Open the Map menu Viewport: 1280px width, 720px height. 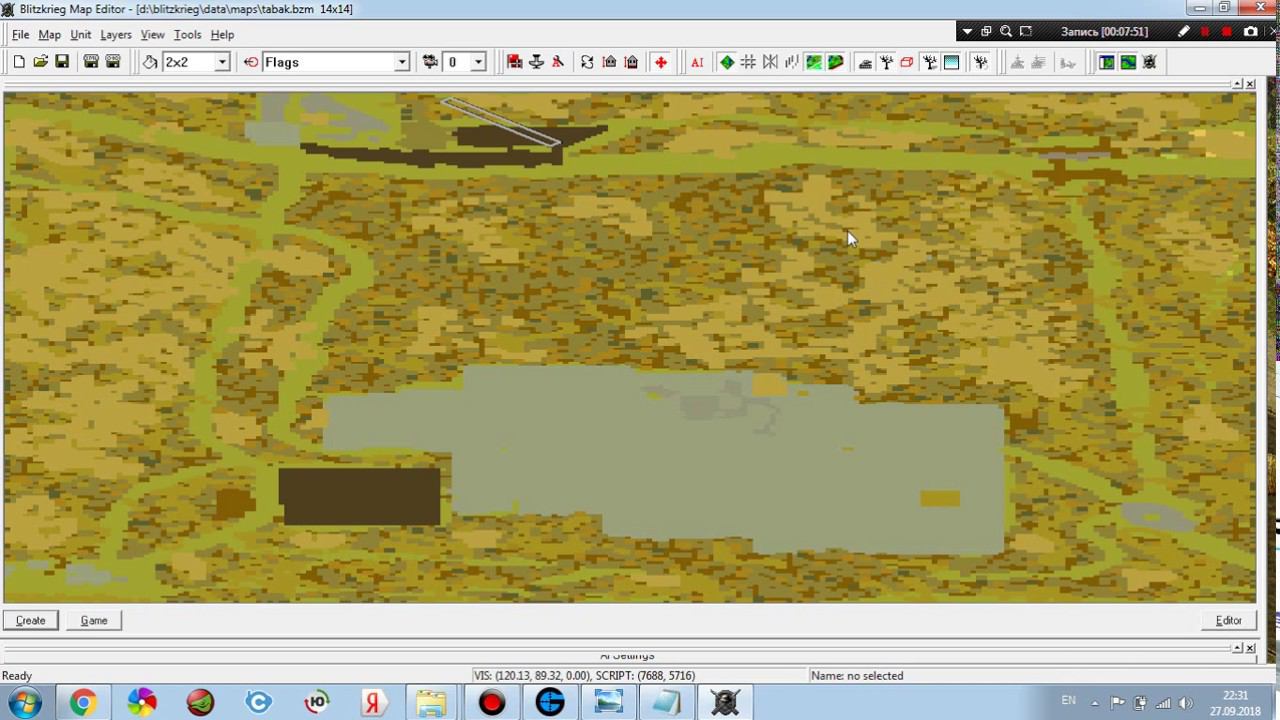pyautogui.click(x=49, y=35)
